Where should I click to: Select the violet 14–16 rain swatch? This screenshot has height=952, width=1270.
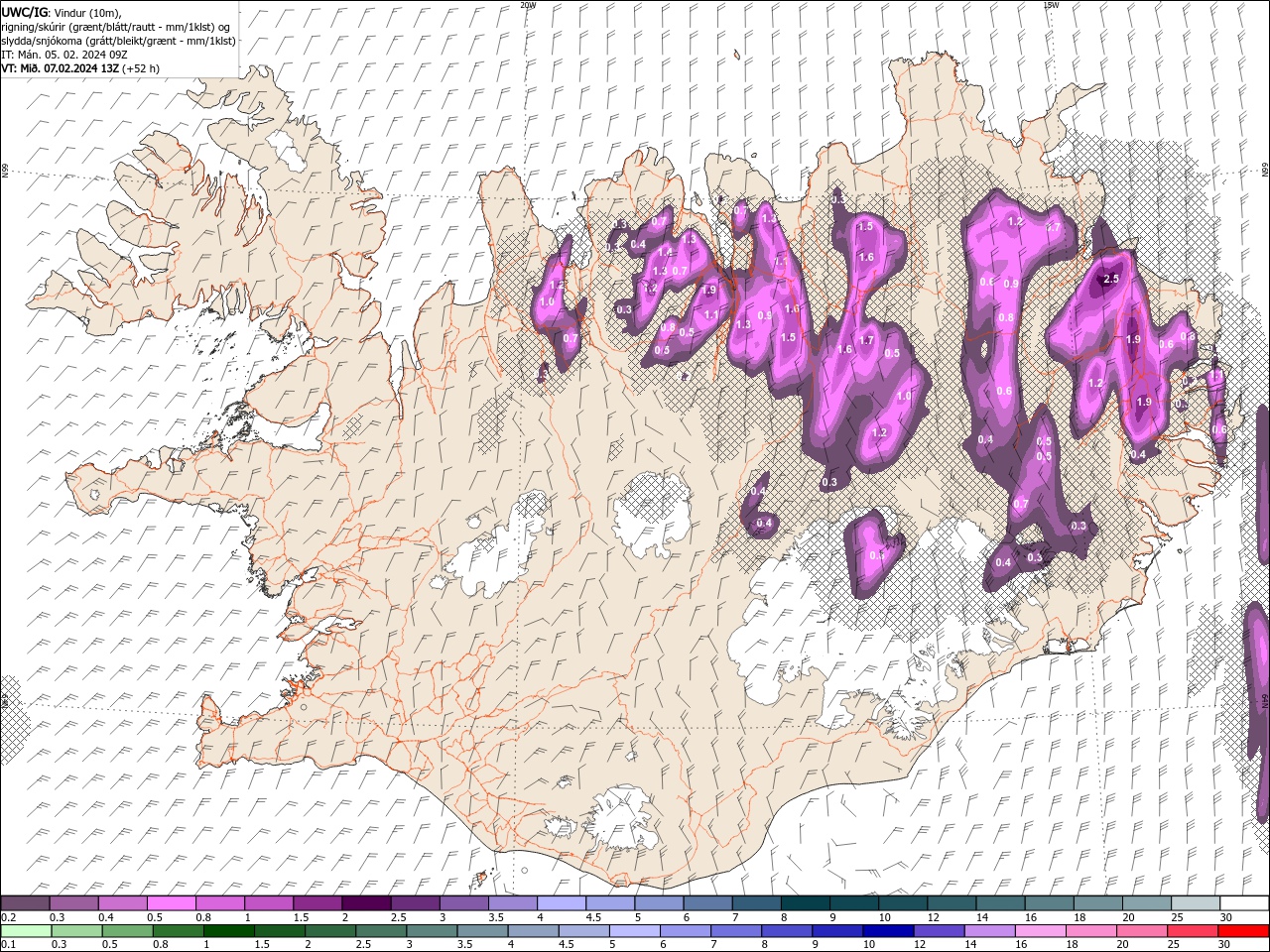(990, 931)
